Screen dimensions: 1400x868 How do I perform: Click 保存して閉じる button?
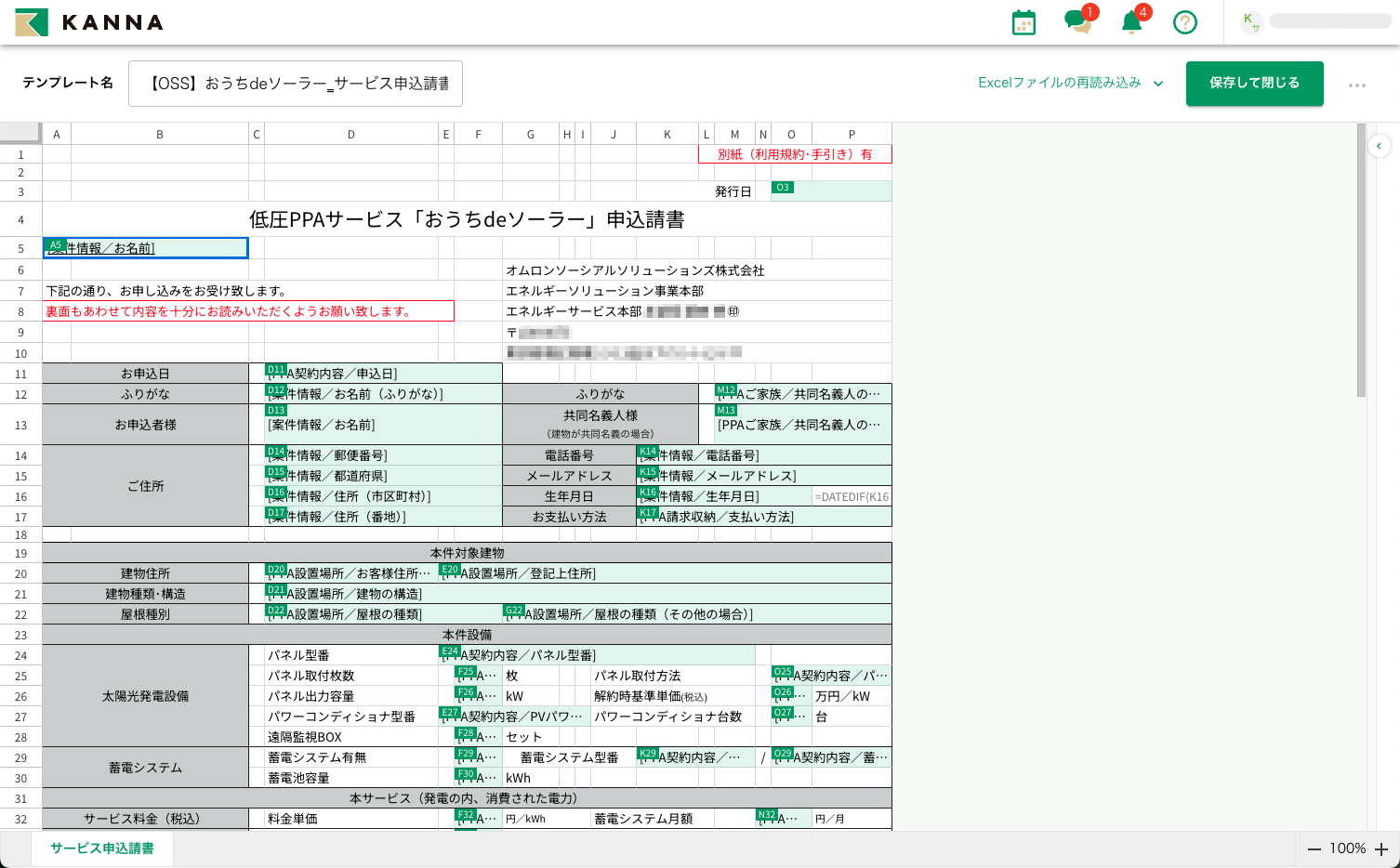tap(1254, 84)
